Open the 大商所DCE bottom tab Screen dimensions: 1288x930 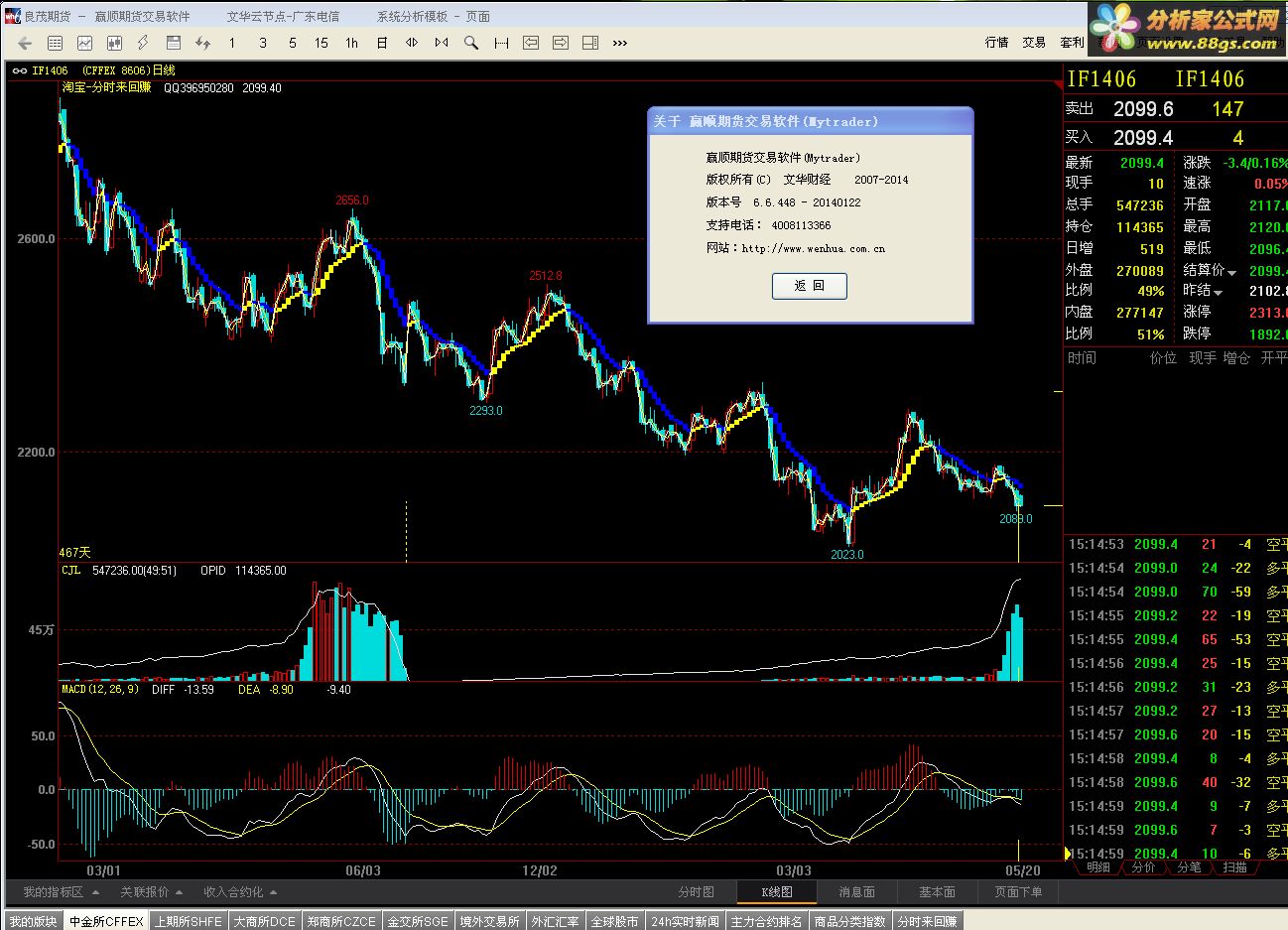[x=265, y=921]
